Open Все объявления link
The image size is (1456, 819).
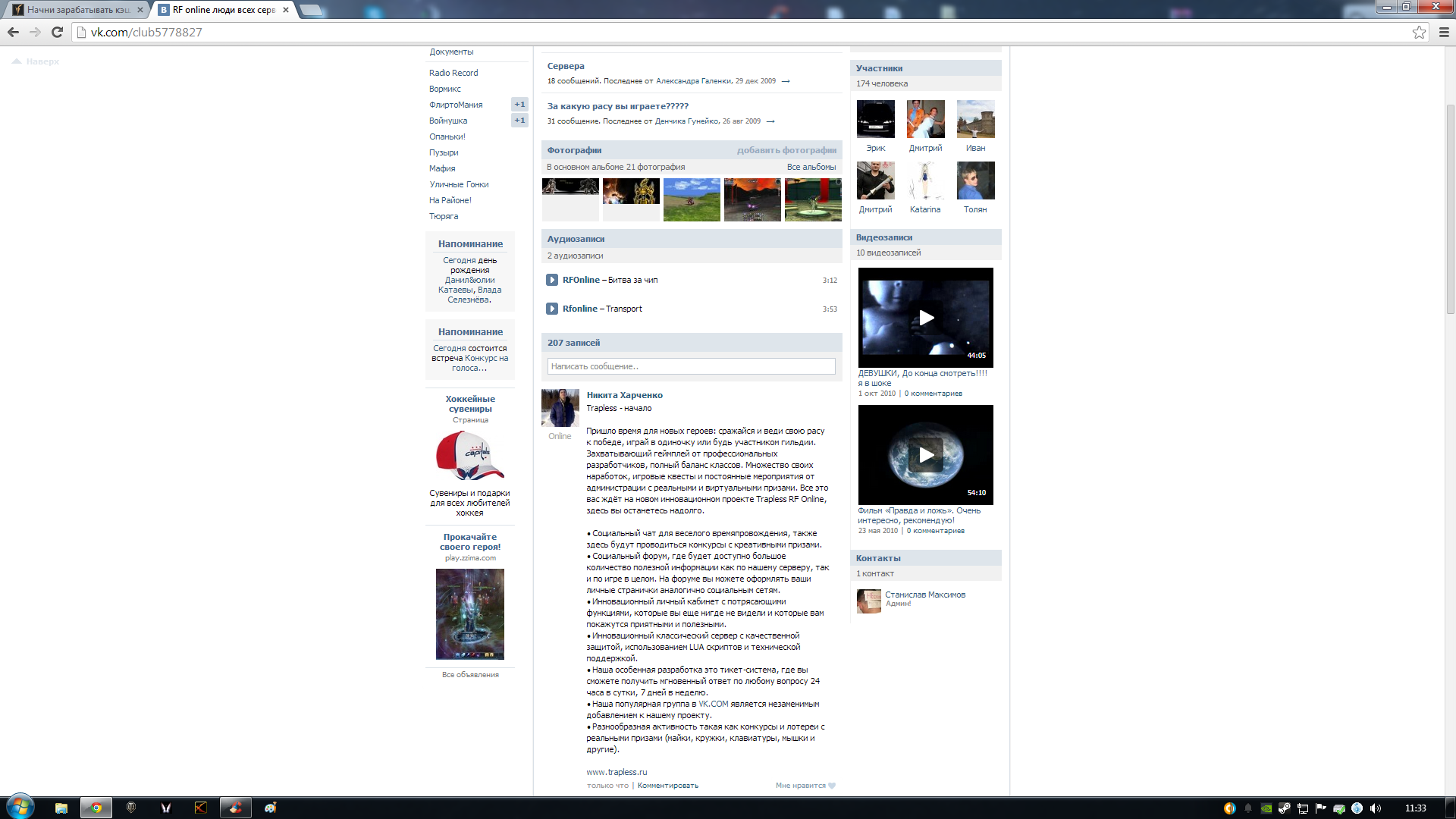470,675
